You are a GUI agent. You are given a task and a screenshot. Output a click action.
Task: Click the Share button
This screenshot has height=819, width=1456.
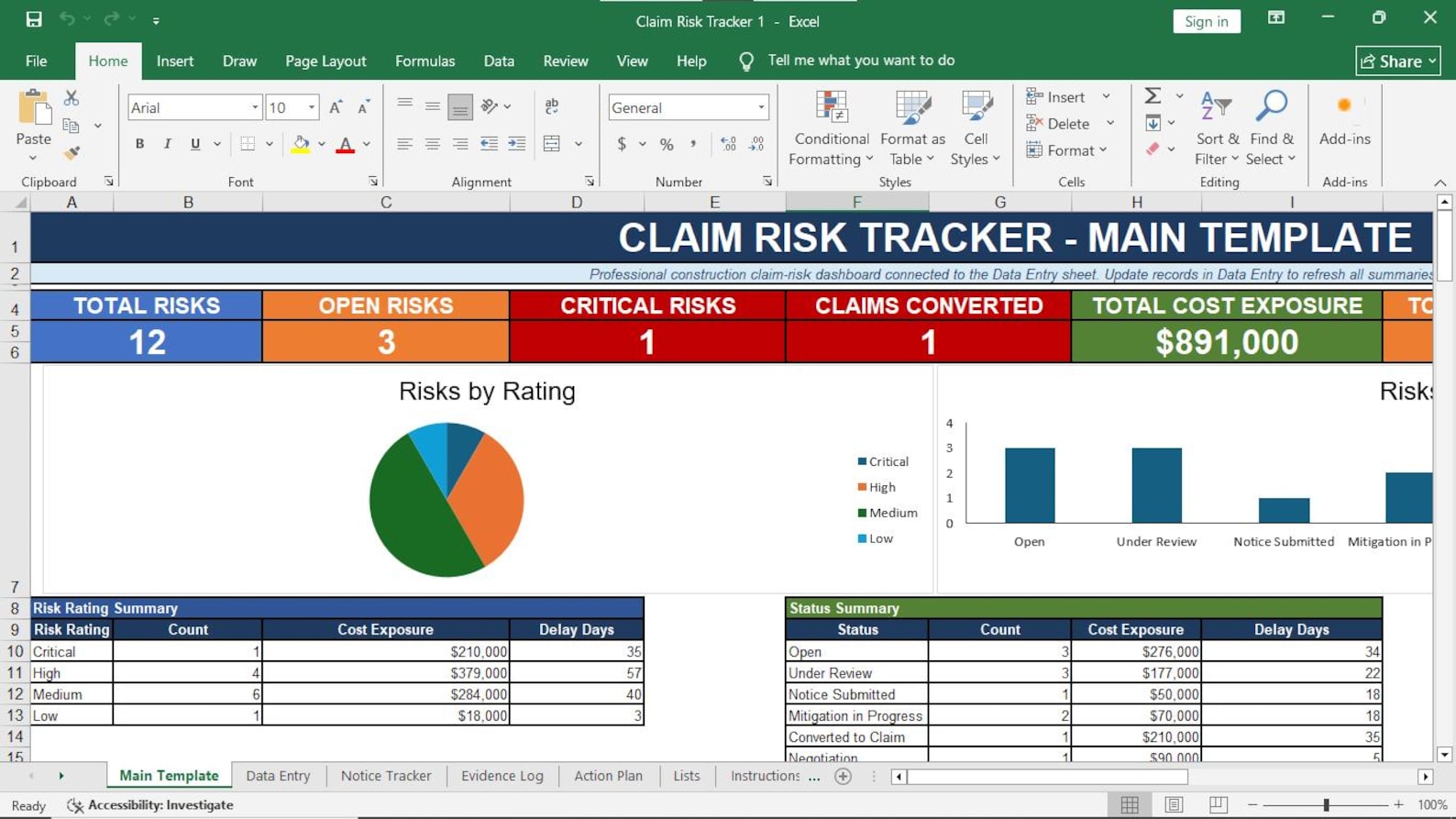pos(1398,61)
